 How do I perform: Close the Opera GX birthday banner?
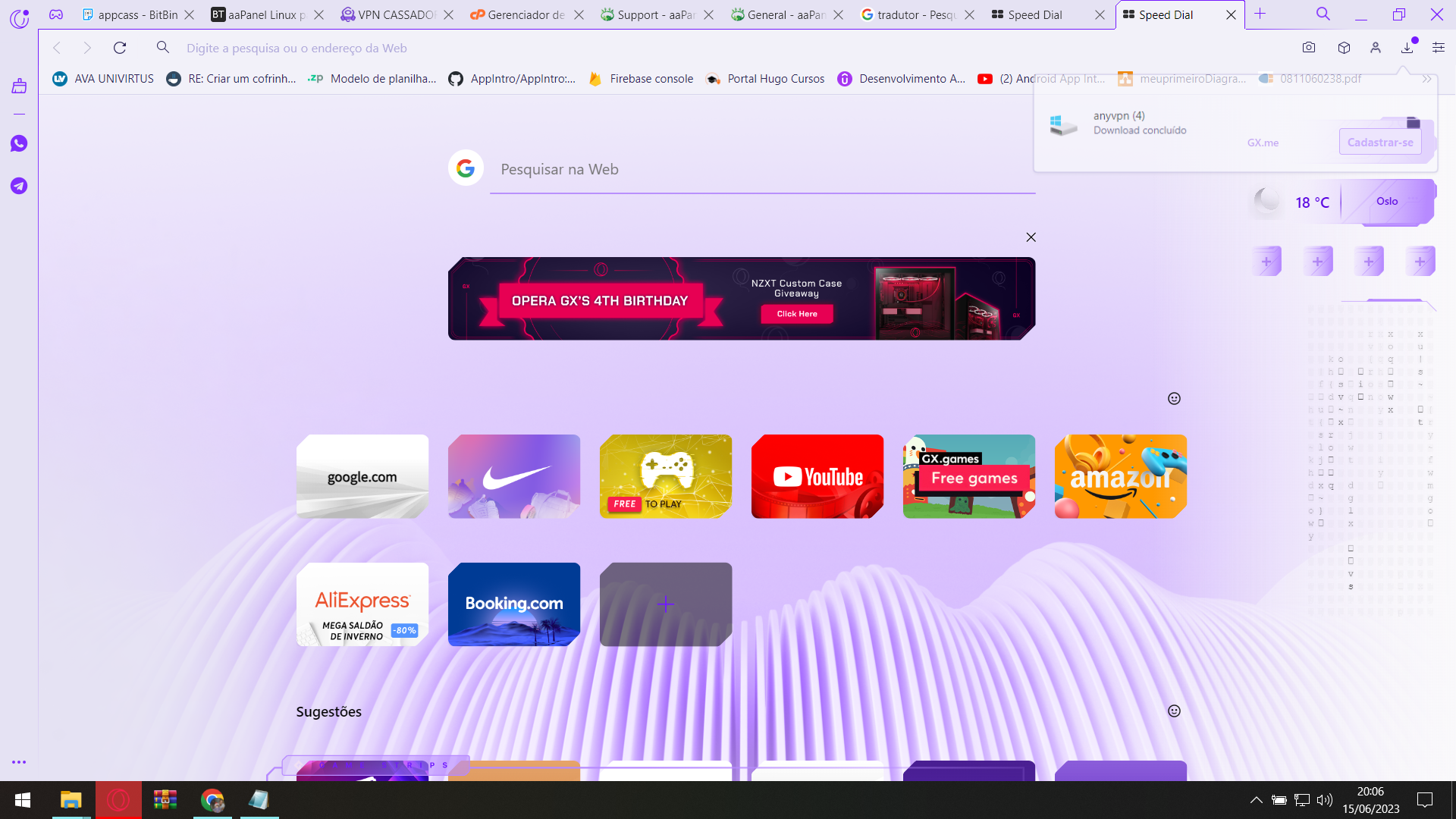tap(1031, 237)
